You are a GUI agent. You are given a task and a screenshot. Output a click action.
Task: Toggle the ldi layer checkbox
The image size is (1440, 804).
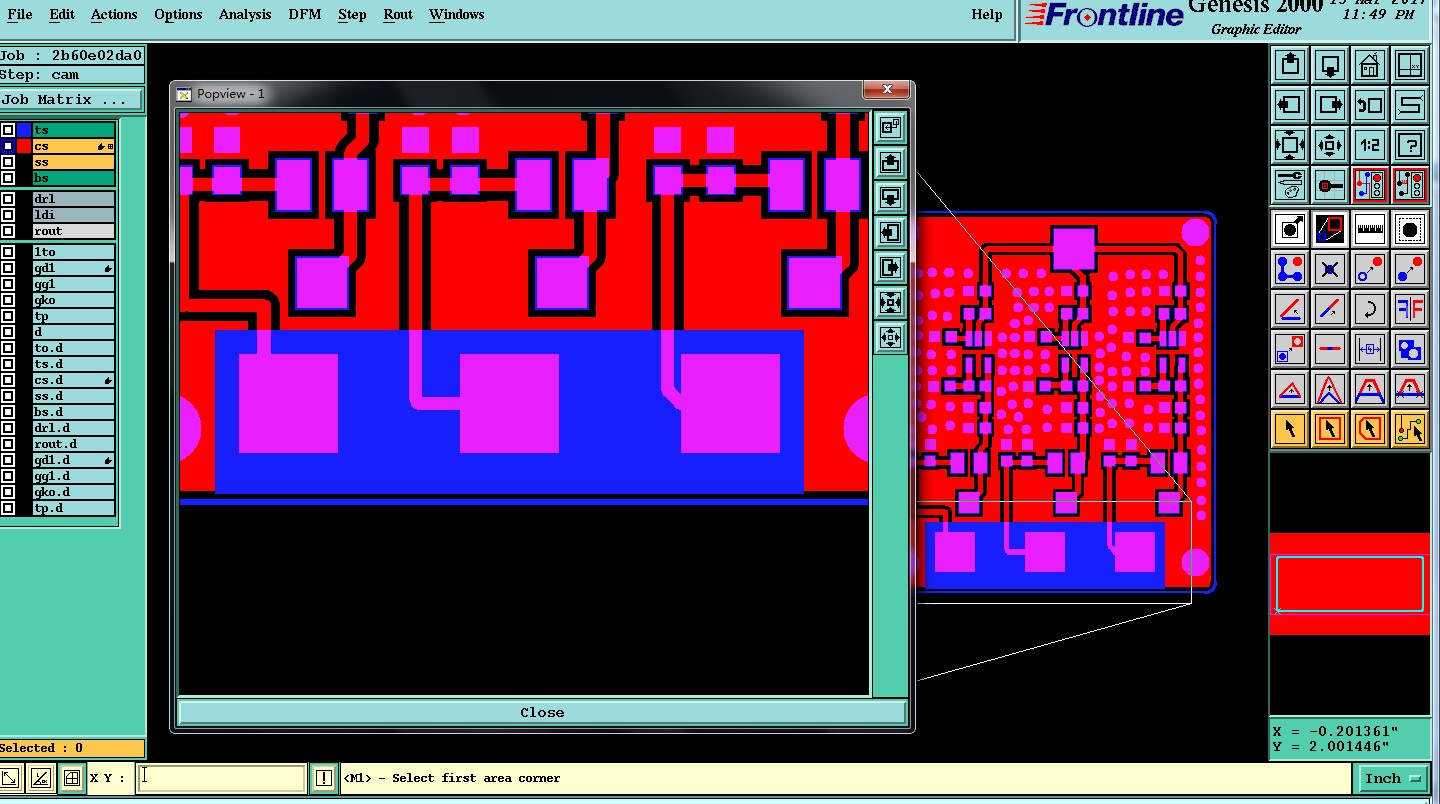click(x=8, y=215)
